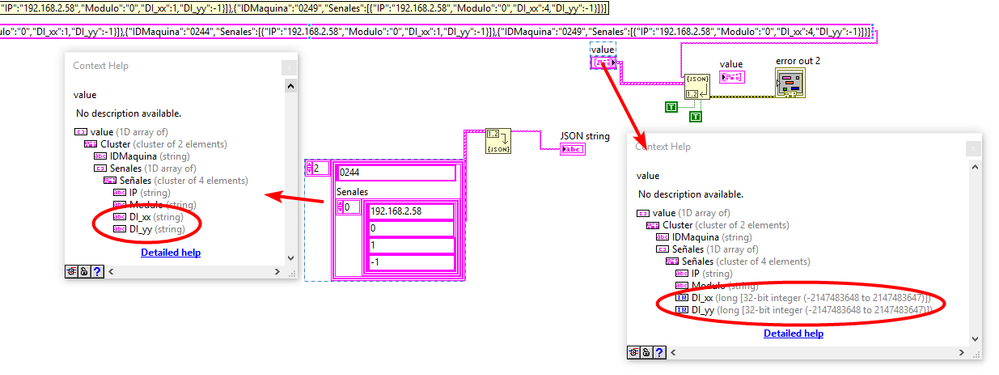Click 'value (1D array of)' row in the 32-bit integer help

[684, 213]
